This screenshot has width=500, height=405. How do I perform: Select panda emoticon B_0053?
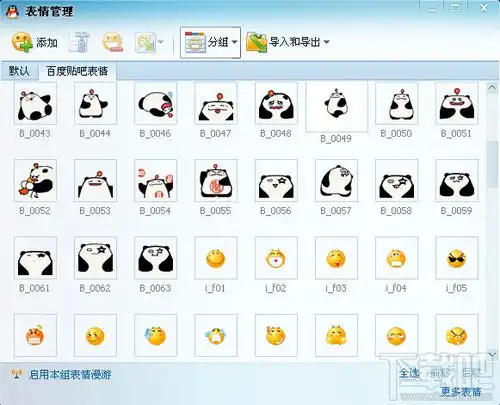pyautogui.click(x=96, y=181)
